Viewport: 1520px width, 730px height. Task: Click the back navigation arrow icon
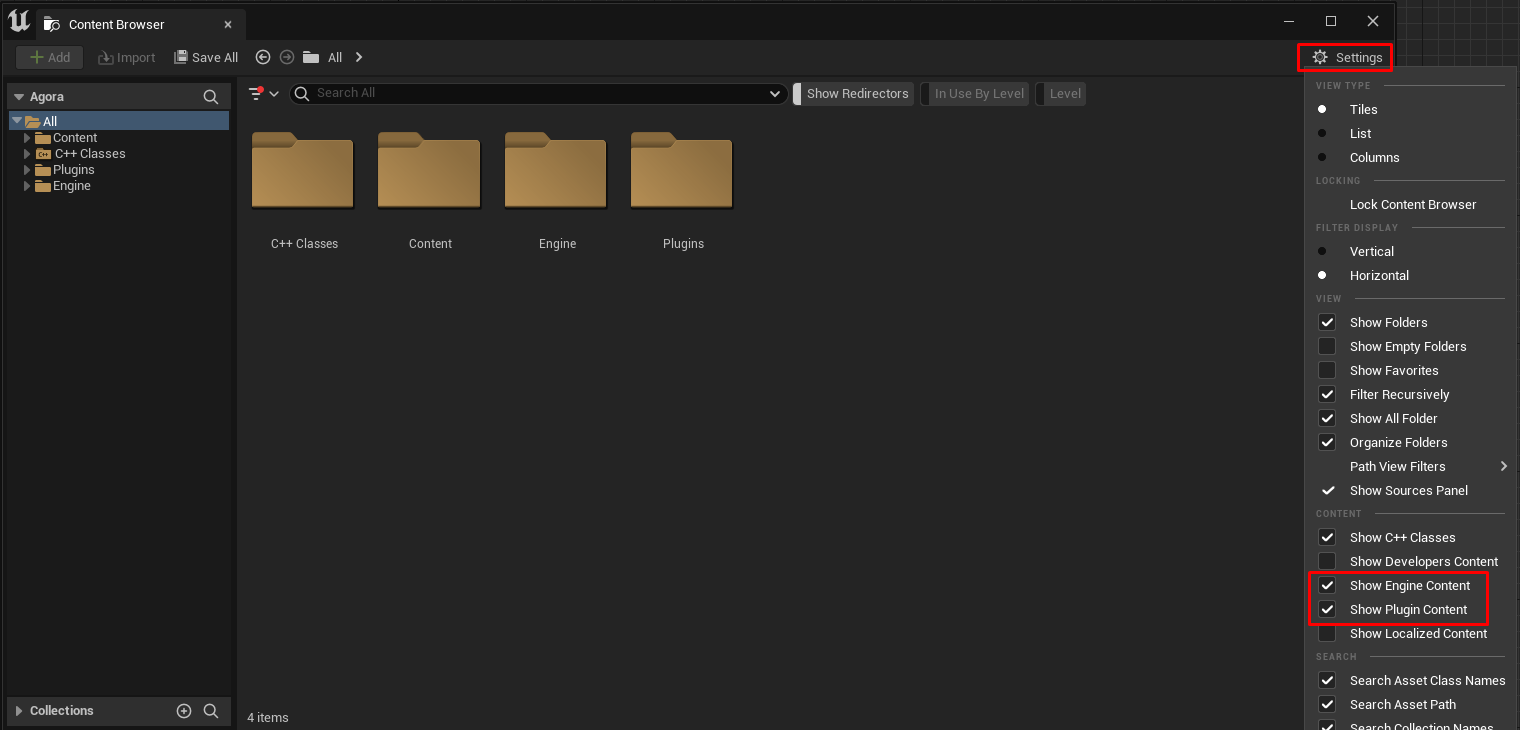pos(263,58)
